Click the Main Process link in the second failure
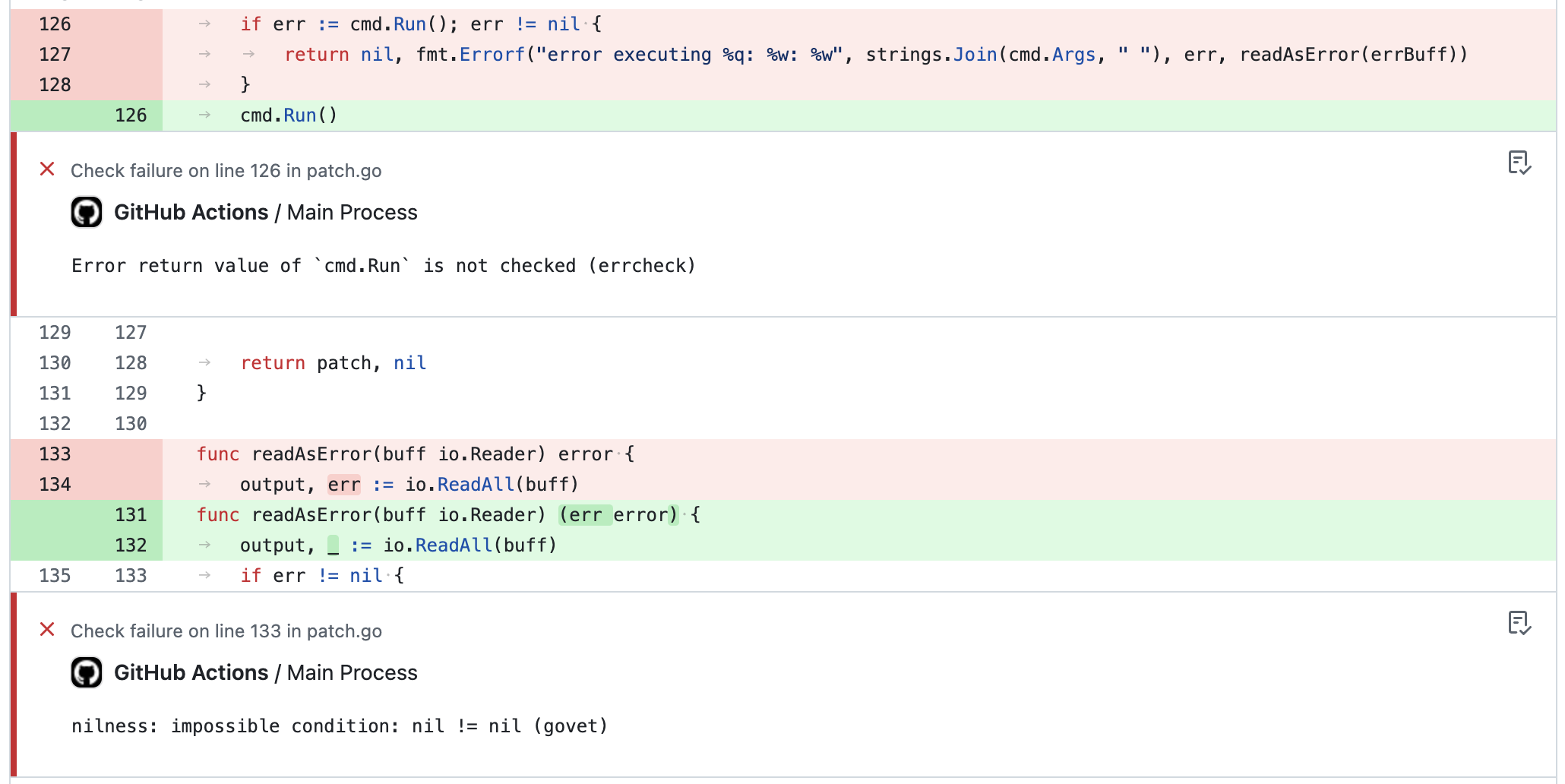1565x784 pixels. pyautogui.click(x=351, y=672)
